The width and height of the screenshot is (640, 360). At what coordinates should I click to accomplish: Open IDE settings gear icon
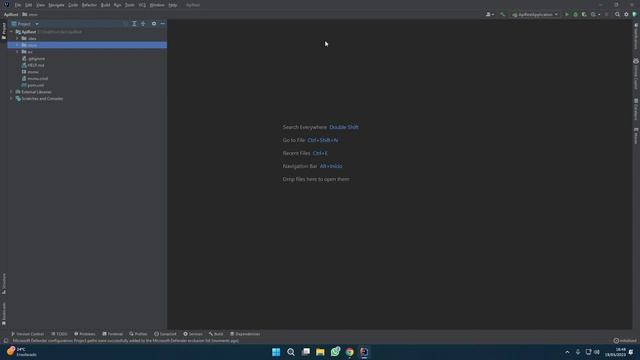626,14
